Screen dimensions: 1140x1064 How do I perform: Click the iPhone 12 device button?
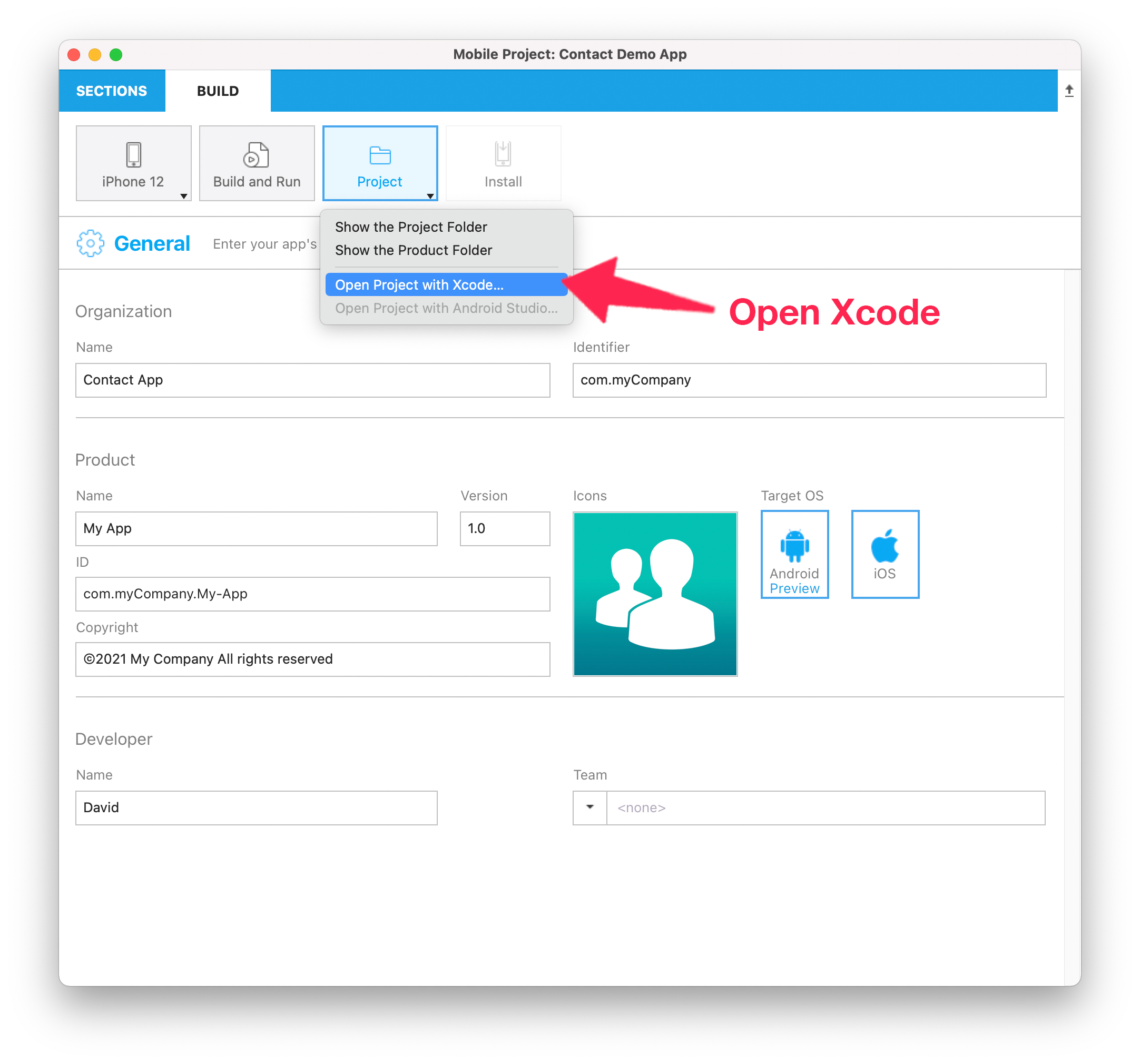point(133,163)
